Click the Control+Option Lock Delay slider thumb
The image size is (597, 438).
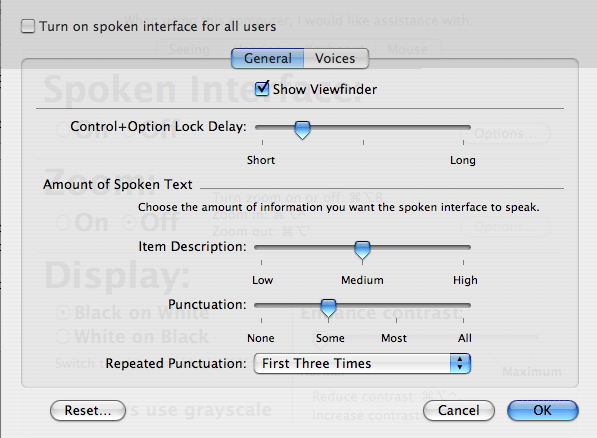point(302,130)
